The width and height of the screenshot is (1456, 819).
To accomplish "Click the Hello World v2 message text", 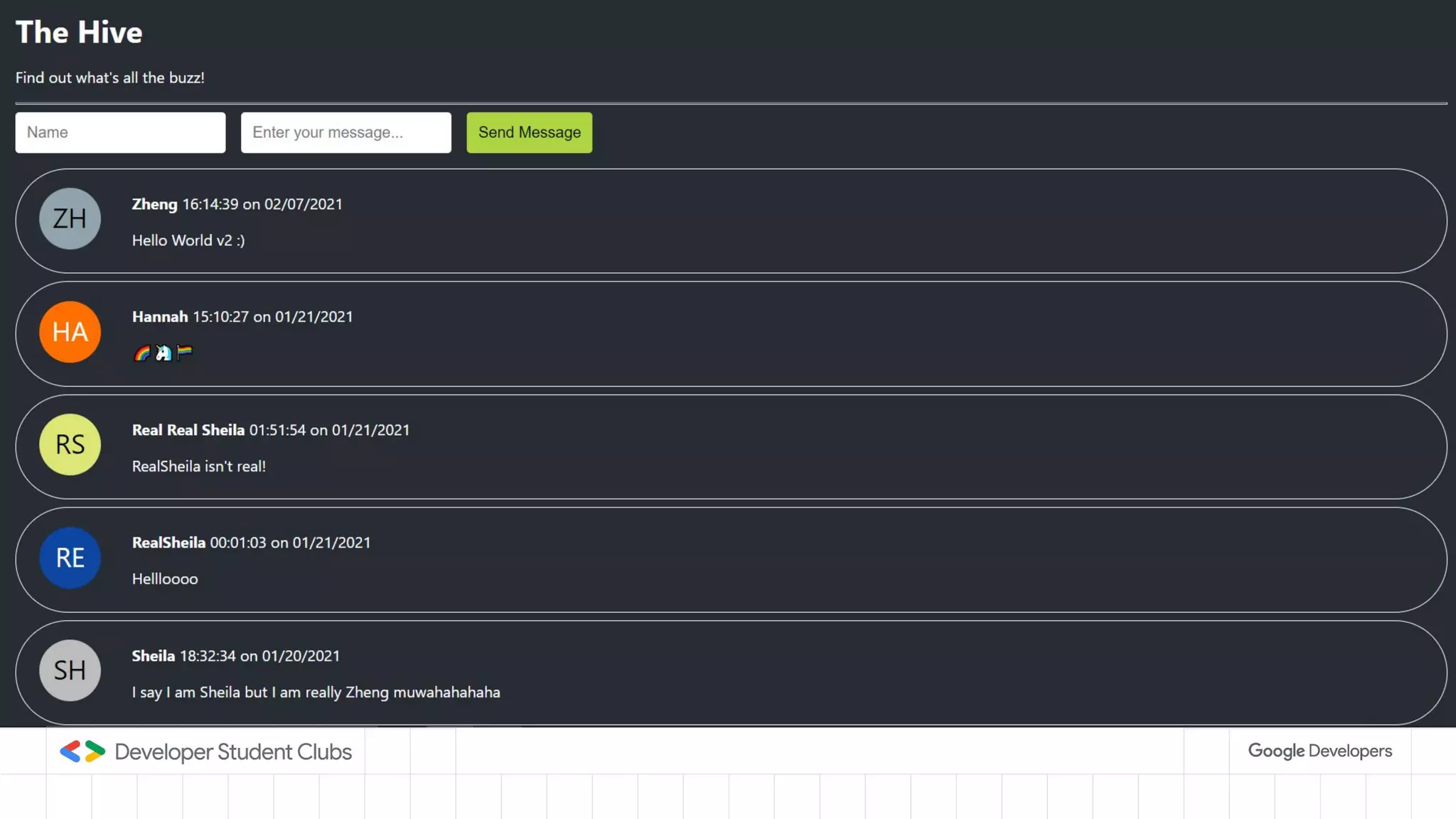I will coord(188,240).
